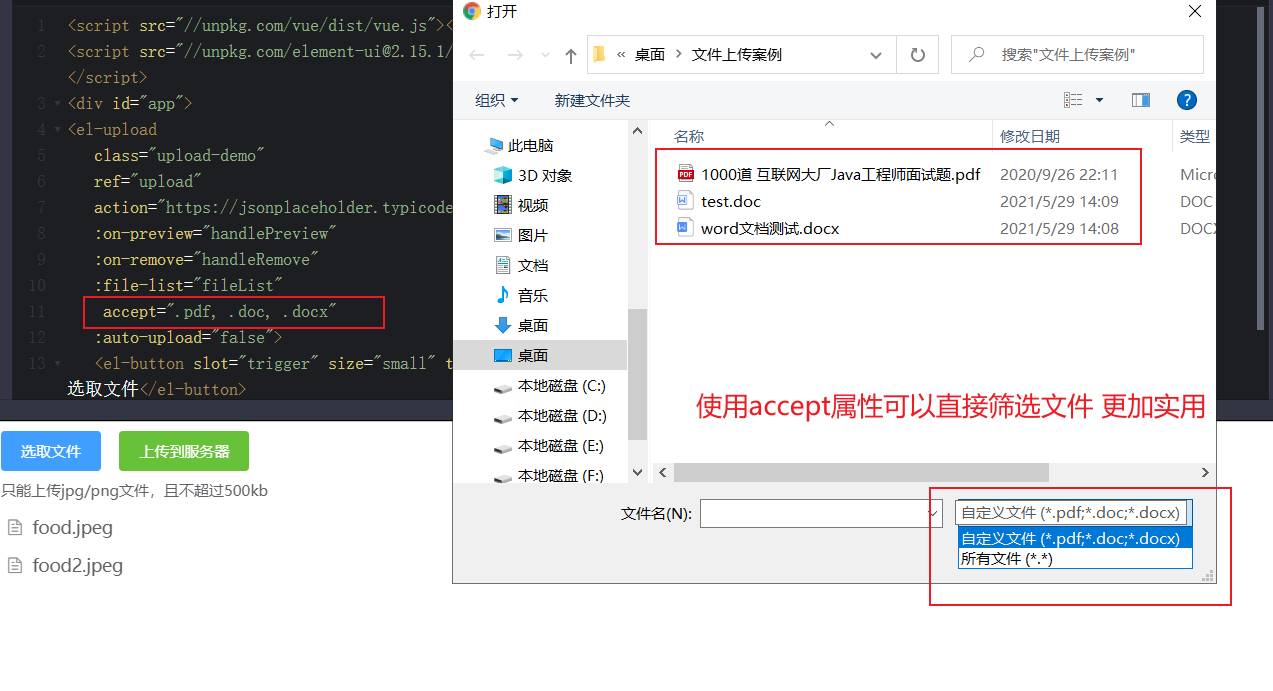This screenshot has height=691, width=1273.
Task: Collapse code fold arrow at line 13
Action: pos(58,363)
